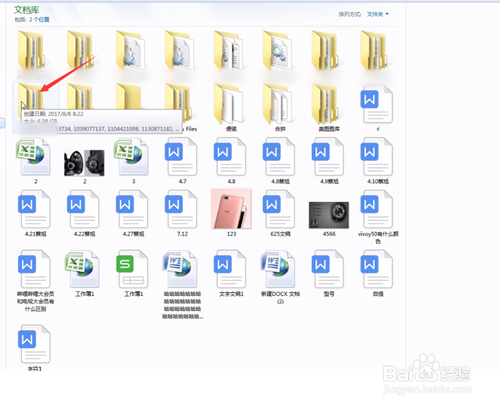Select the Excel web file named 2
Image resolution: width=500 pixels, height=407 pixels.
coord(35,161)
